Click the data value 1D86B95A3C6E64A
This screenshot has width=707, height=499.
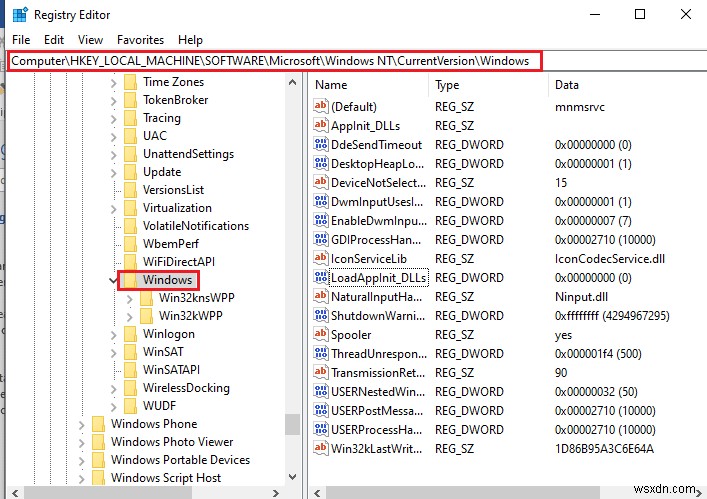point(604,449)
